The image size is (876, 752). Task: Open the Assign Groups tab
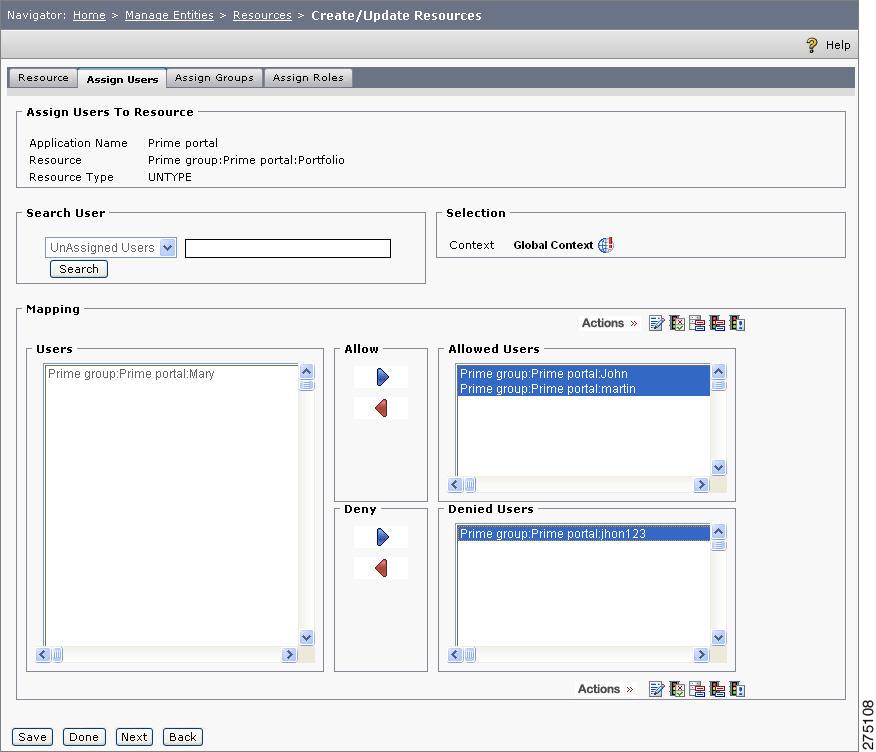tap(215, 78)
